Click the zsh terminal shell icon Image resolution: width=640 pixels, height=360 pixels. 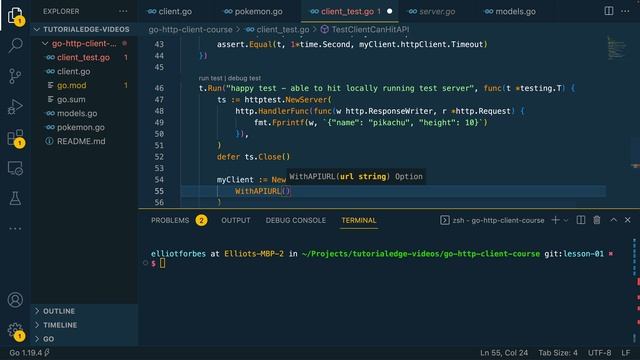444,220
